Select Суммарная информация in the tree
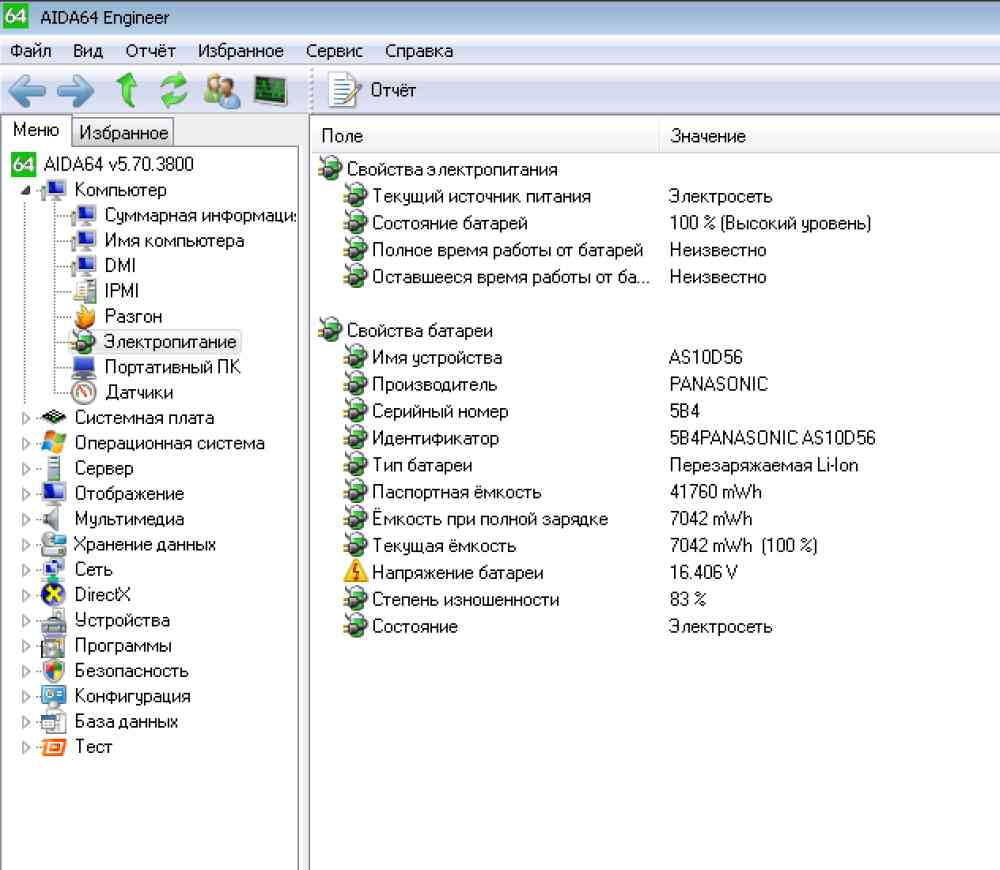This screenshot has height=870, width=1000. 200,216
